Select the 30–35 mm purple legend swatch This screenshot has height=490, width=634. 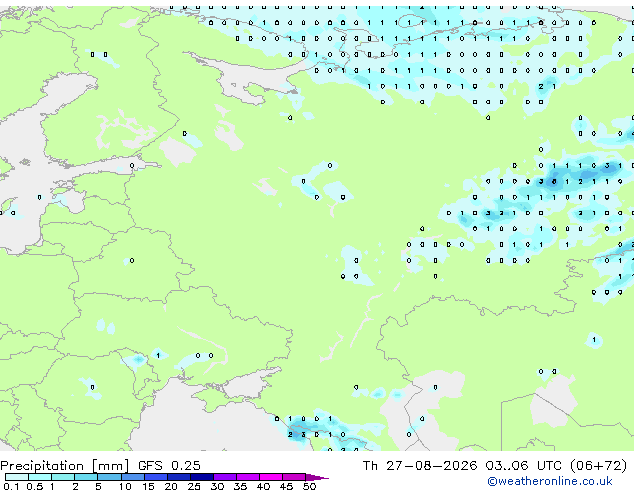coord(225,477)
